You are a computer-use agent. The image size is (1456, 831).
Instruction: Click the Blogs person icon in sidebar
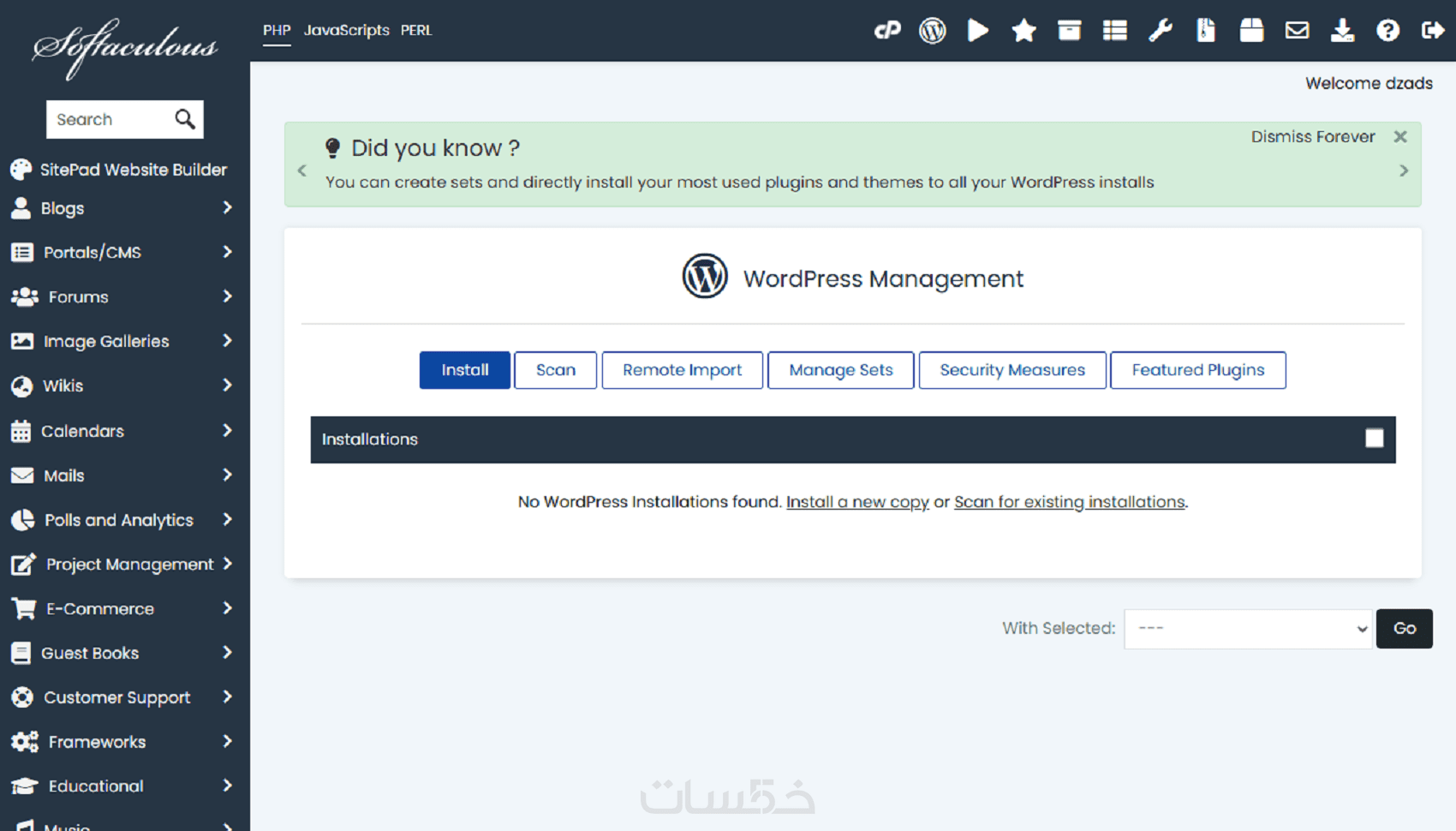pos(21,208)
